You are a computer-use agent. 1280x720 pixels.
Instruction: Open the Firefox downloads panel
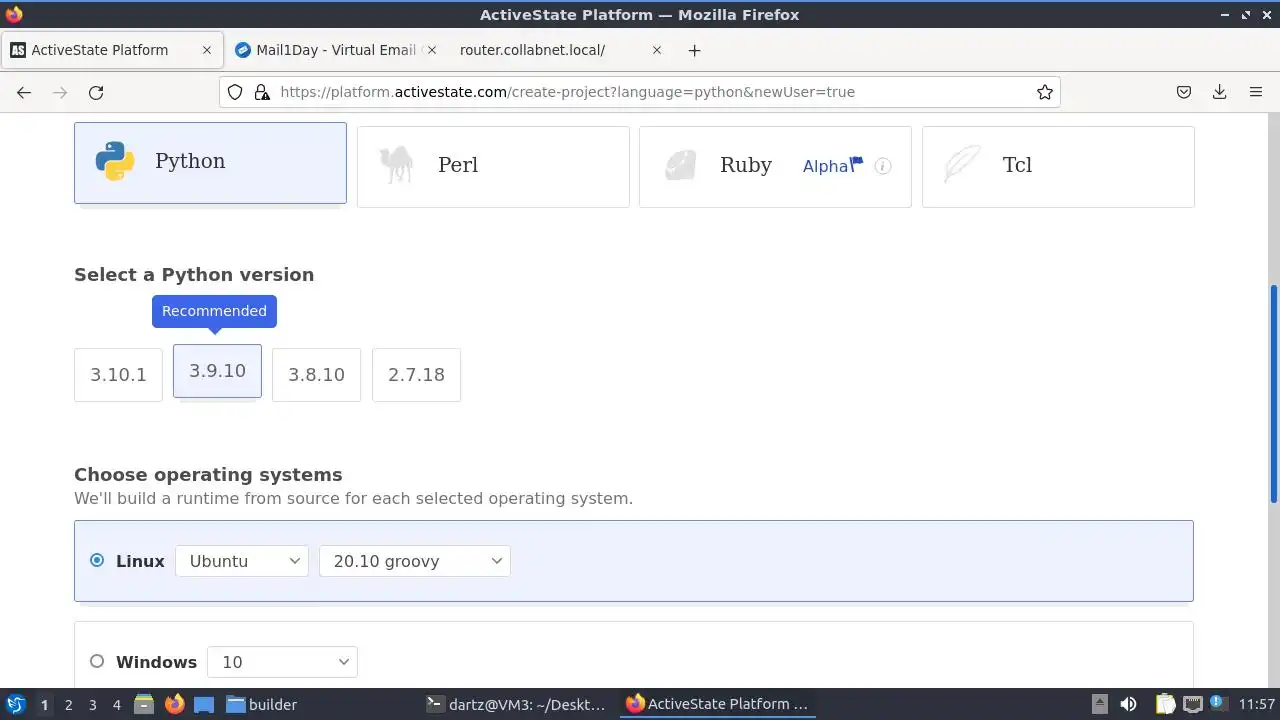click(1220, 92)
